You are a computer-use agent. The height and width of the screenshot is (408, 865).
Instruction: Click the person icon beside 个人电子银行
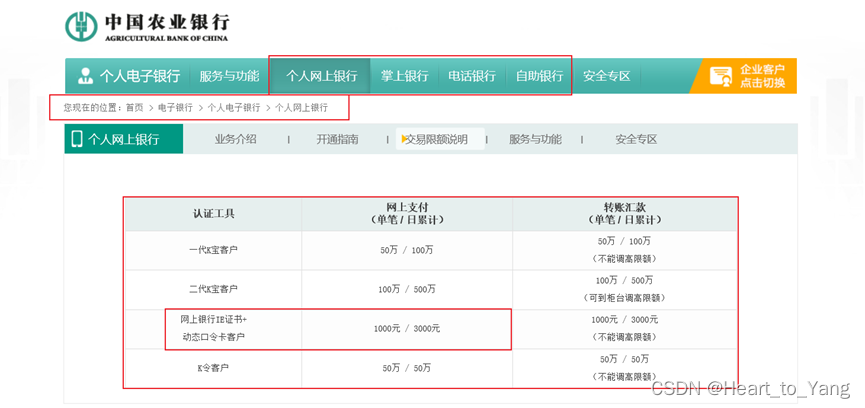click(x=85, y=76)
